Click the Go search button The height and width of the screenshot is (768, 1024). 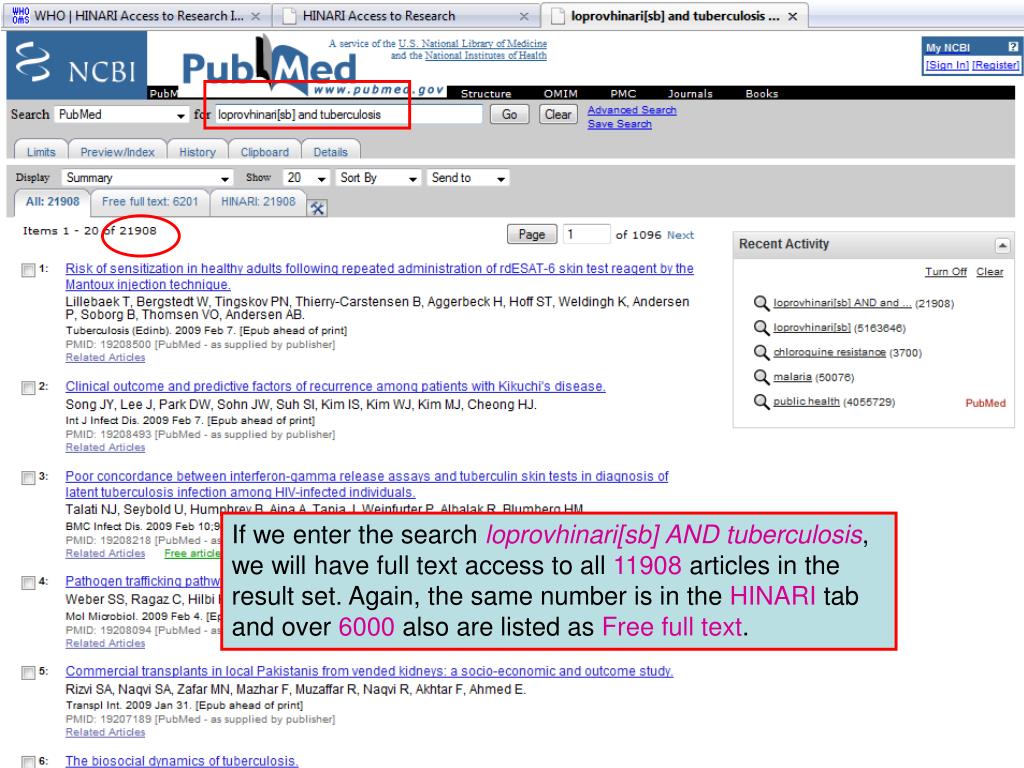(x=509, y=114)
